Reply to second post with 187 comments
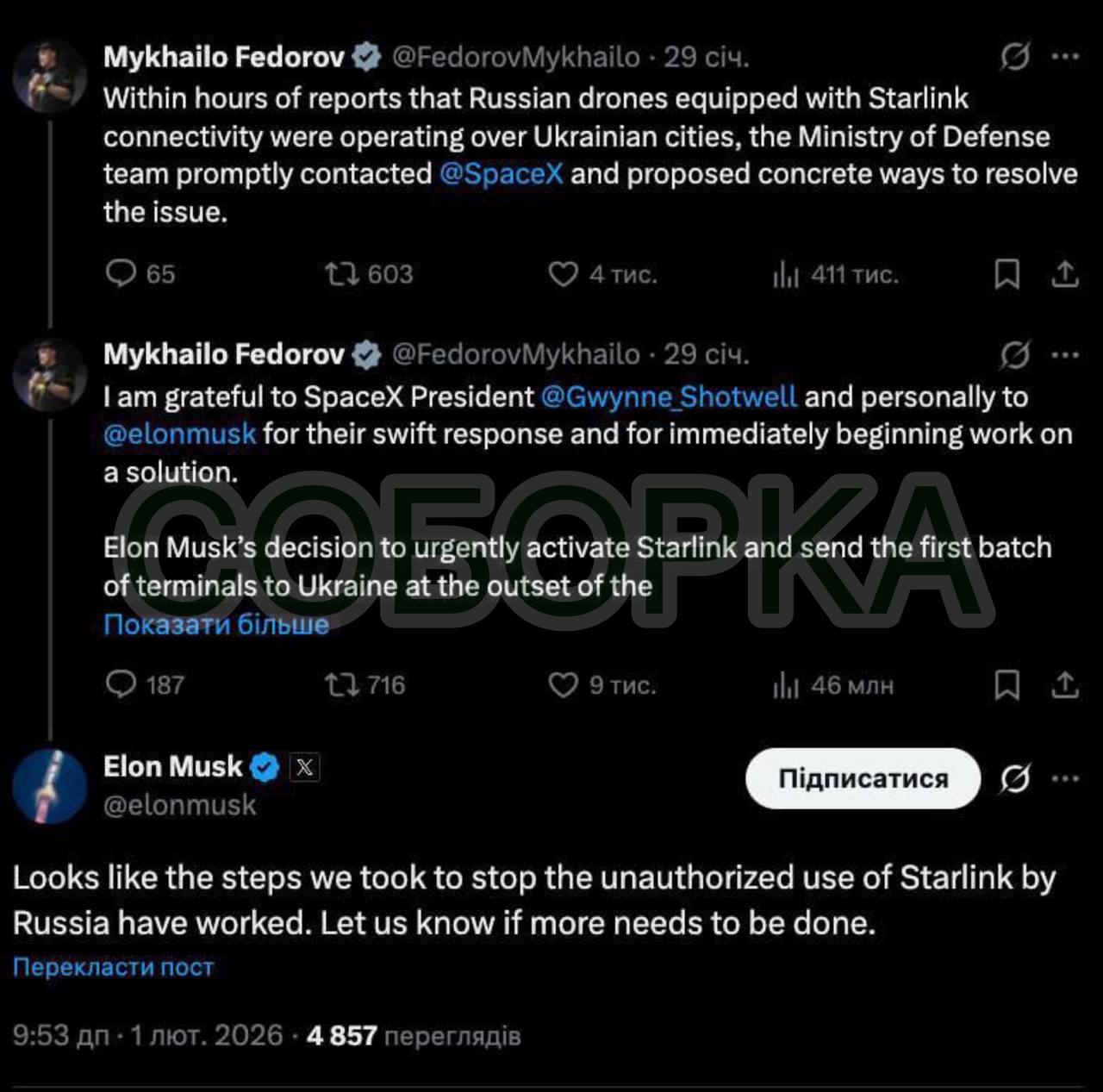1103x1092 pixels. coord(121,684)
